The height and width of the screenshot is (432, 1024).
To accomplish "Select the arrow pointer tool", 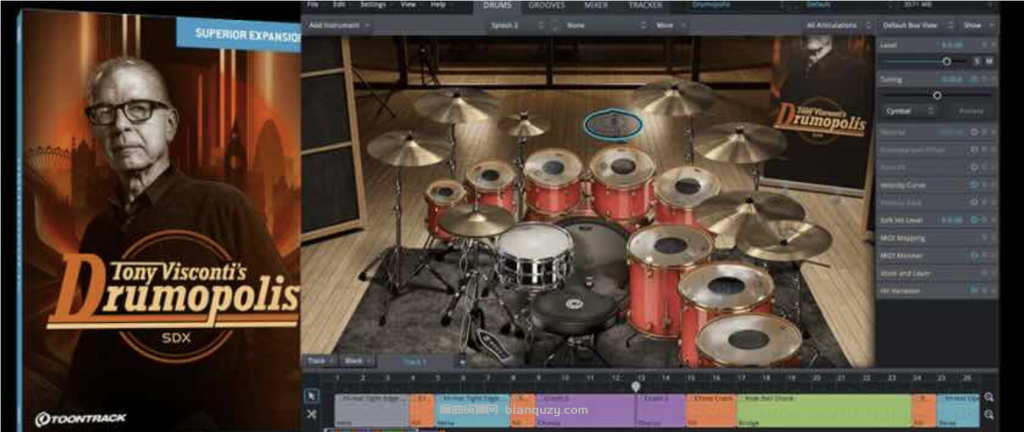I will (x=312, y=395).
